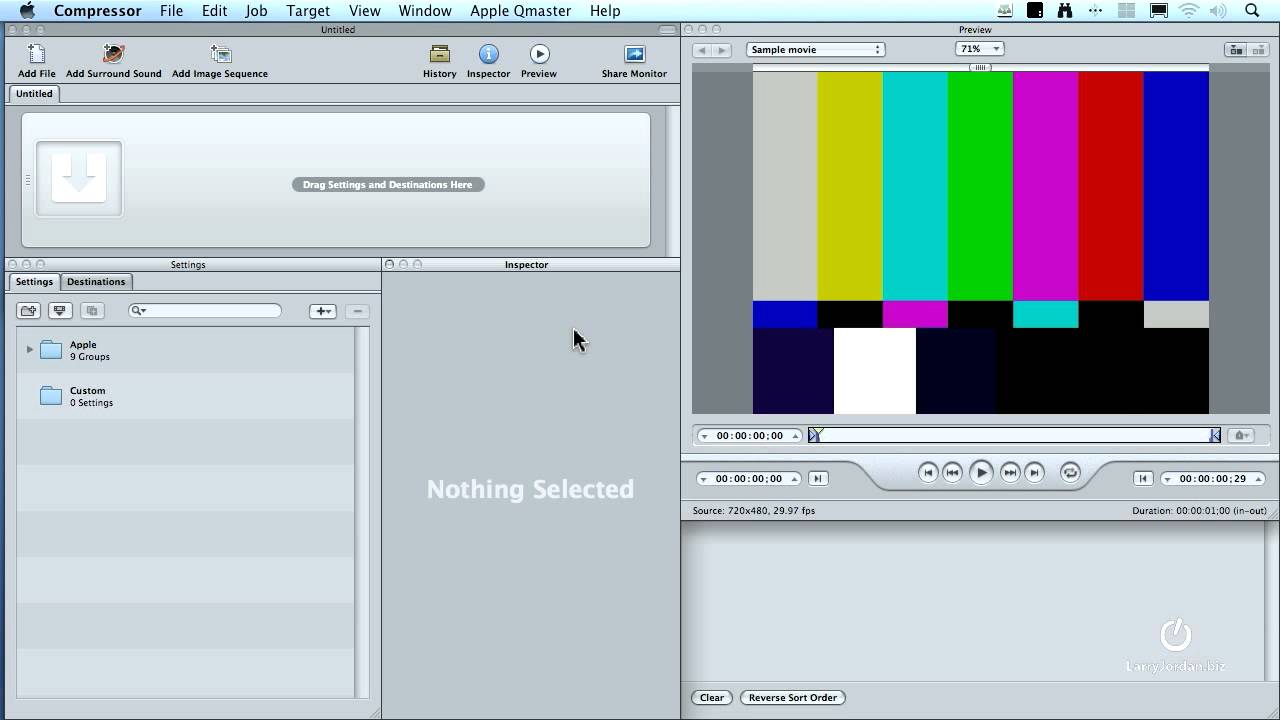Click the duplicate setting button

point(92,311)
